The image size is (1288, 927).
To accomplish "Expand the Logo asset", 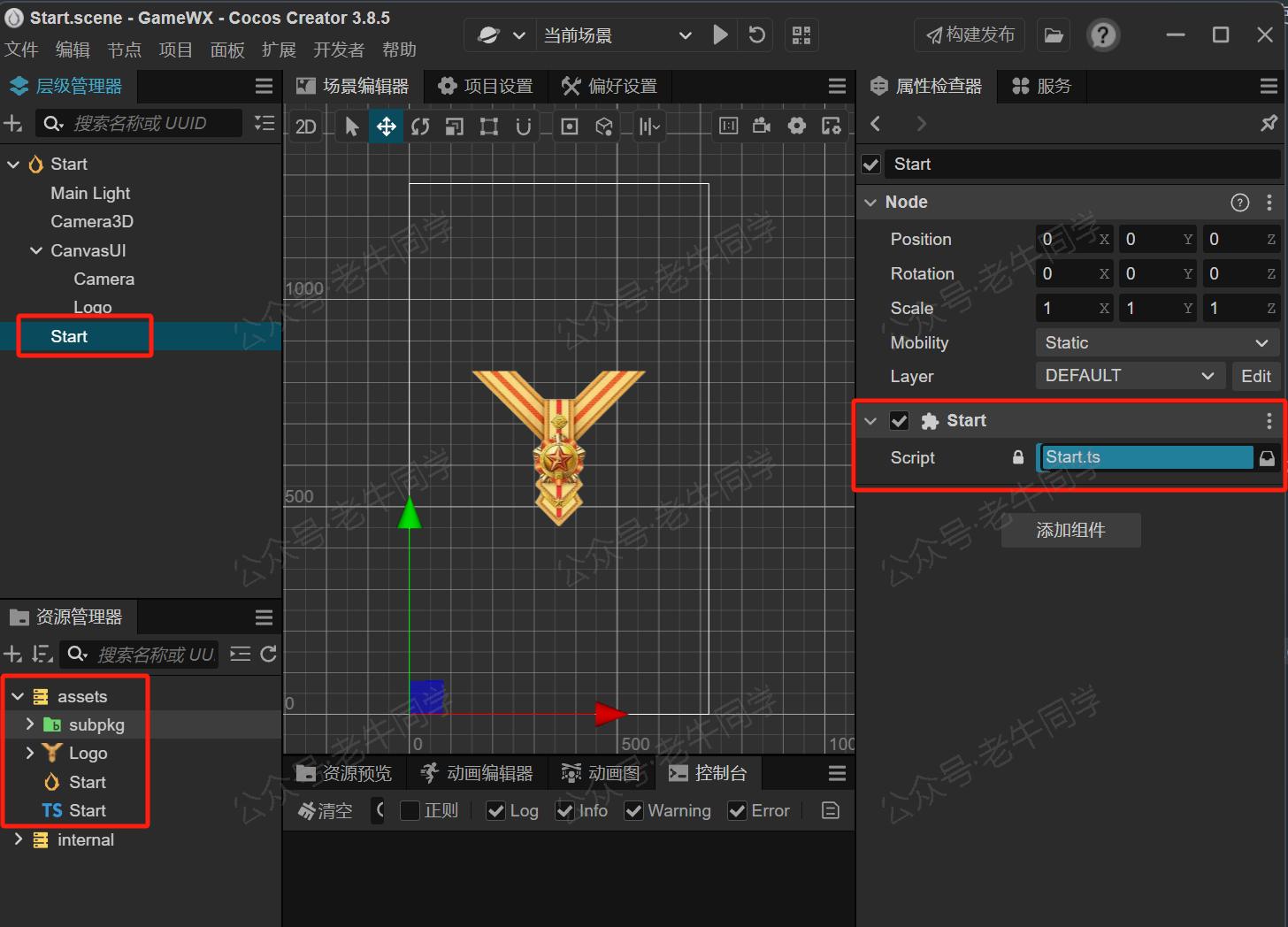I will point(30,753).
